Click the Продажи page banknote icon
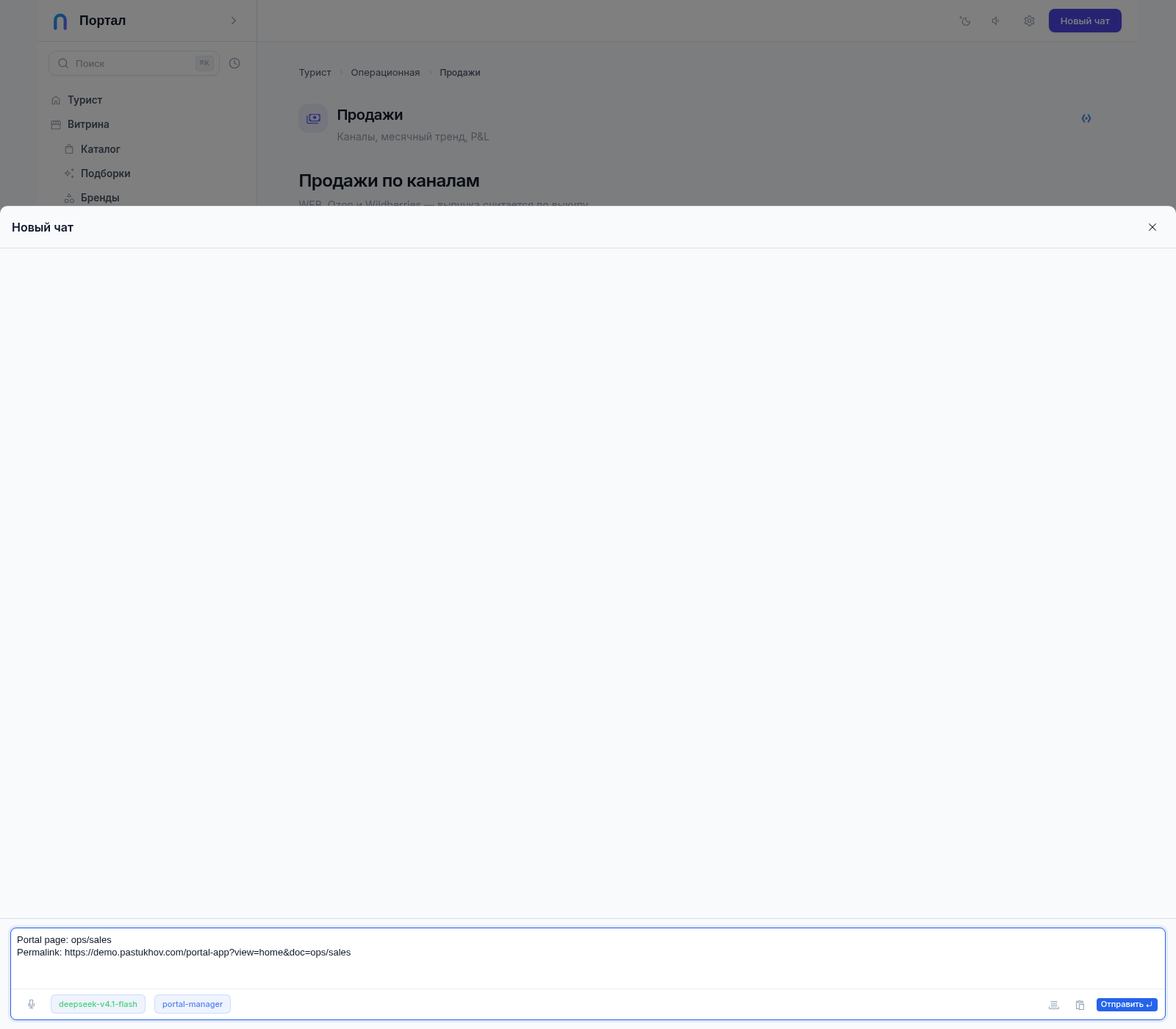Image resolution: width=1176 pixels, height=1029 pixels. coord(313,118)
